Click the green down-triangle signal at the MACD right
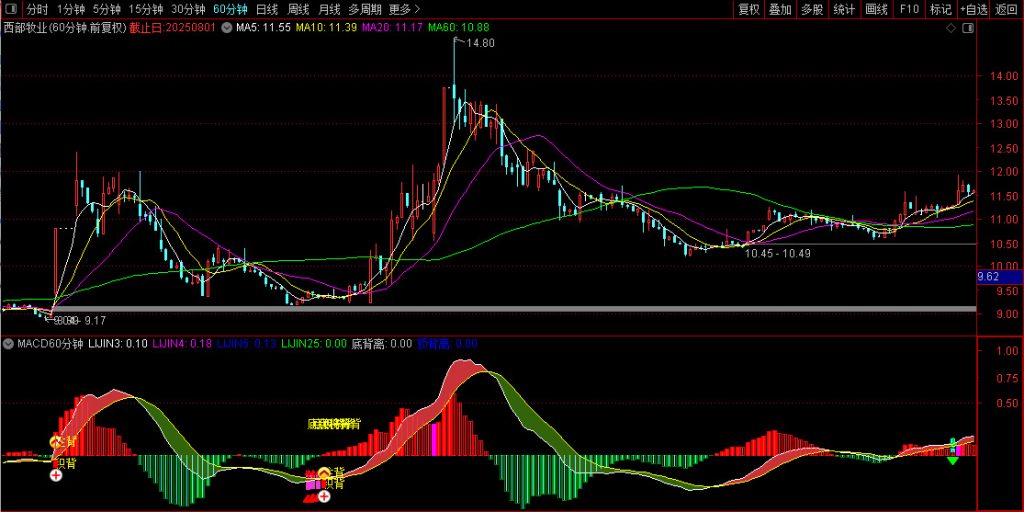This screenshot has height=512, width=1024. [x=953, y=460]
